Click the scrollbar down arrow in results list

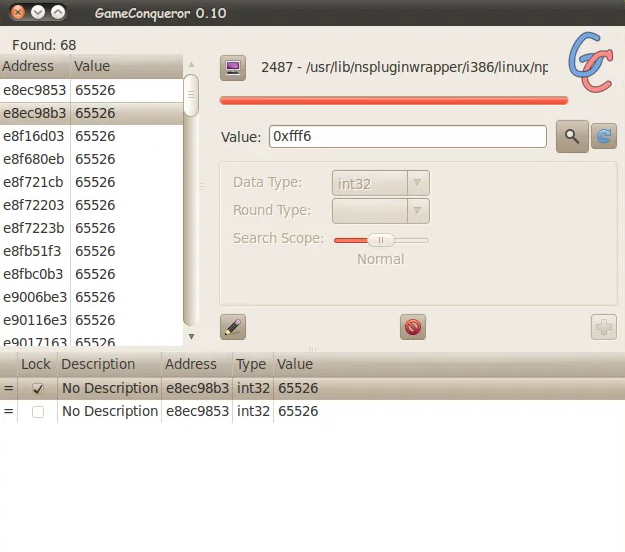[x=191, y=337]
